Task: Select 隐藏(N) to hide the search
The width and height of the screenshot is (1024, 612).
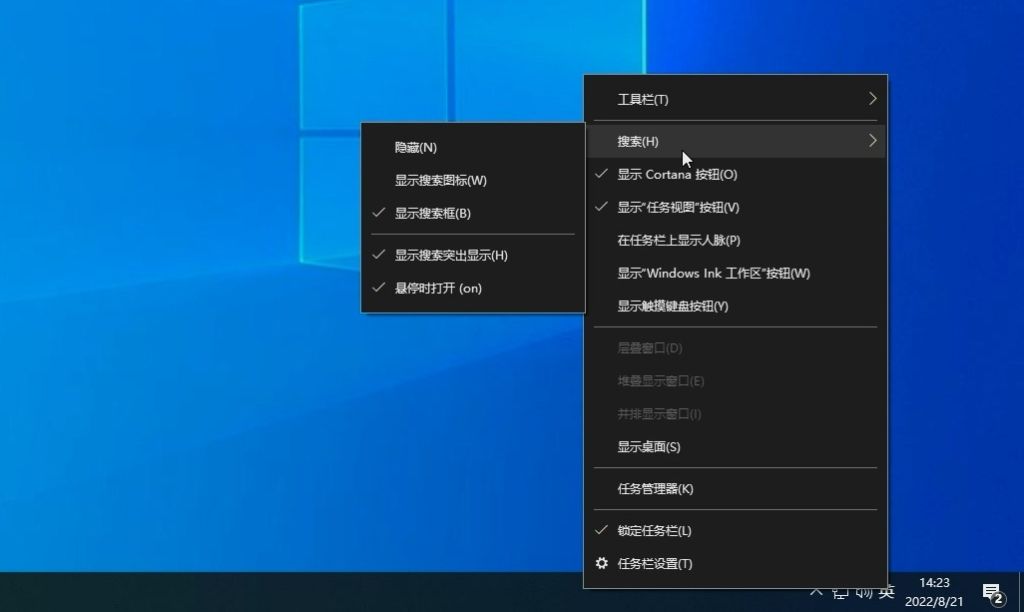Action: click(x=416, y=147)
